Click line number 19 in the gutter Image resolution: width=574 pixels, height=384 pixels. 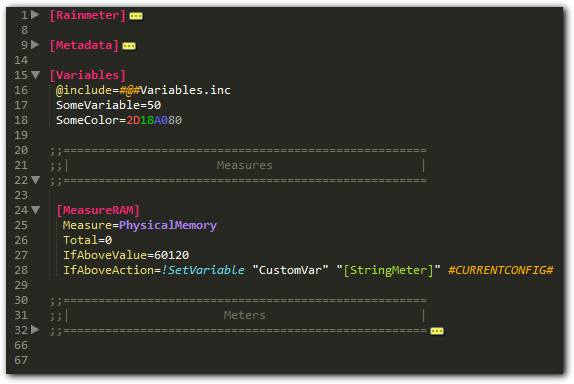pyautogui.click(x=21, y=135)
